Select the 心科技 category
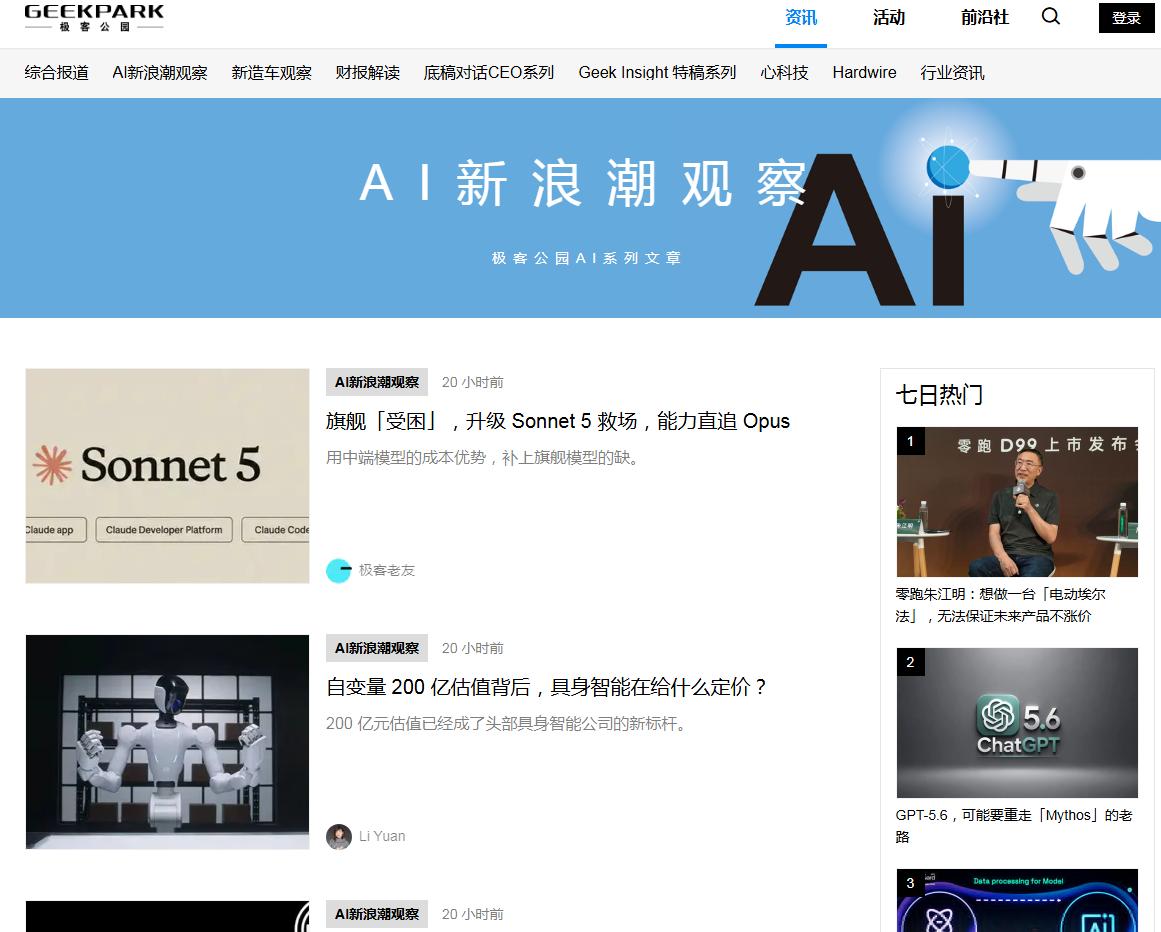This screenshot has height=932, width=1161. [784, 73]
